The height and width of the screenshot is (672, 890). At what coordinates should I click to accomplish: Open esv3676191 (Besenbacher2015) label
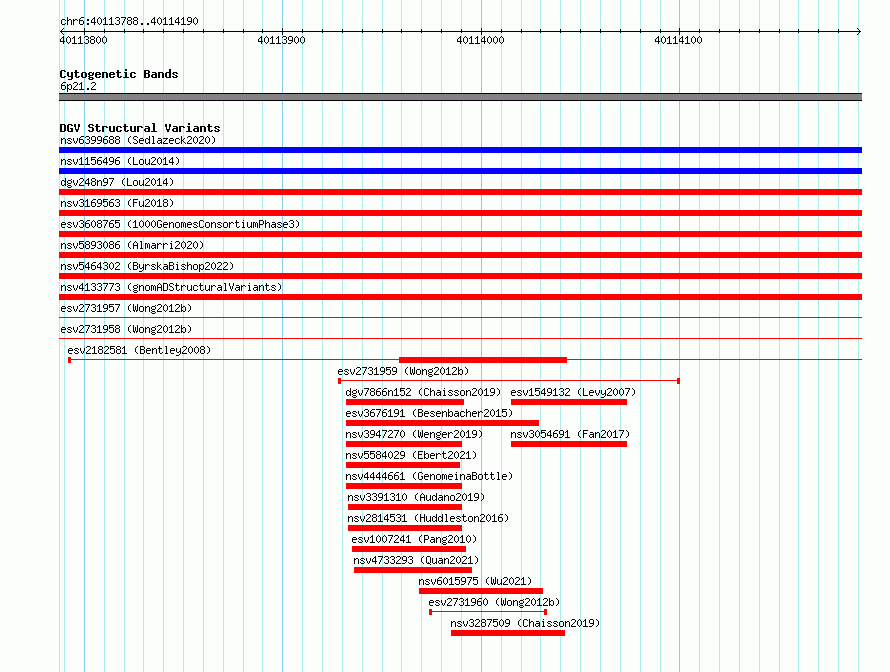(x=429, y=413)
